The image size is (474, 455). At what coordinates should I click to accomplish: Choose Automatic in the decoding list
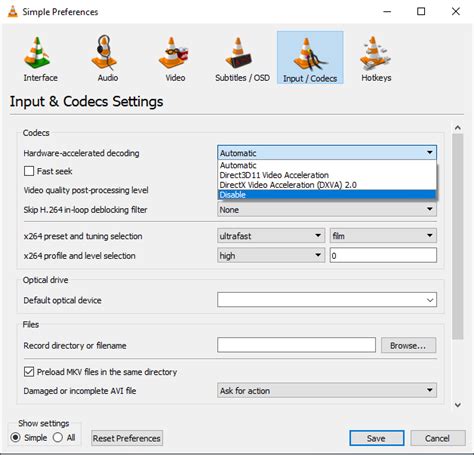327,165
